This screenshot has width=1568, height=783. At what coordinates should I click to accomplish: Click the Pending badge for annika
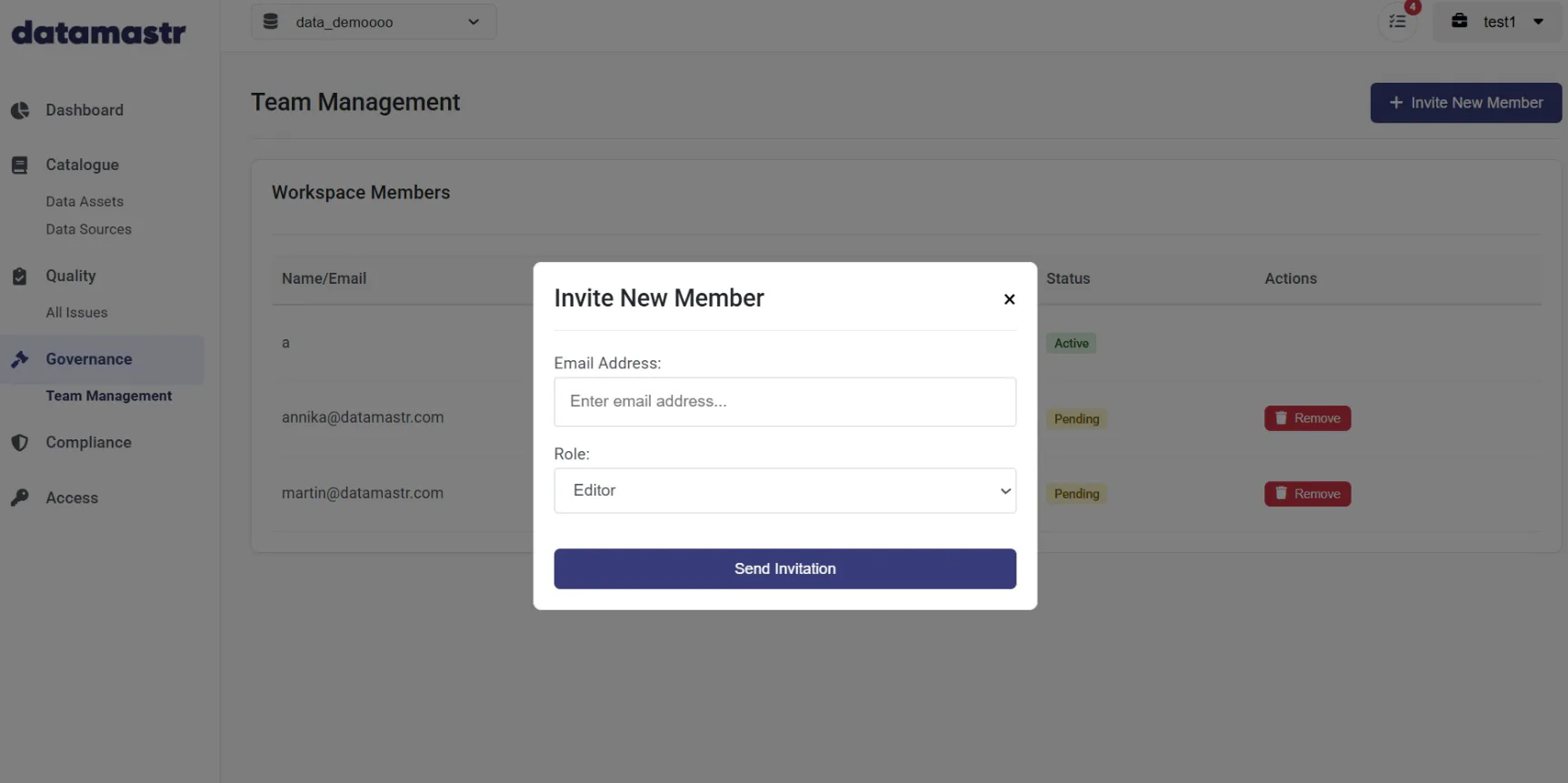pyautogui.click(x=1076, y=418)
